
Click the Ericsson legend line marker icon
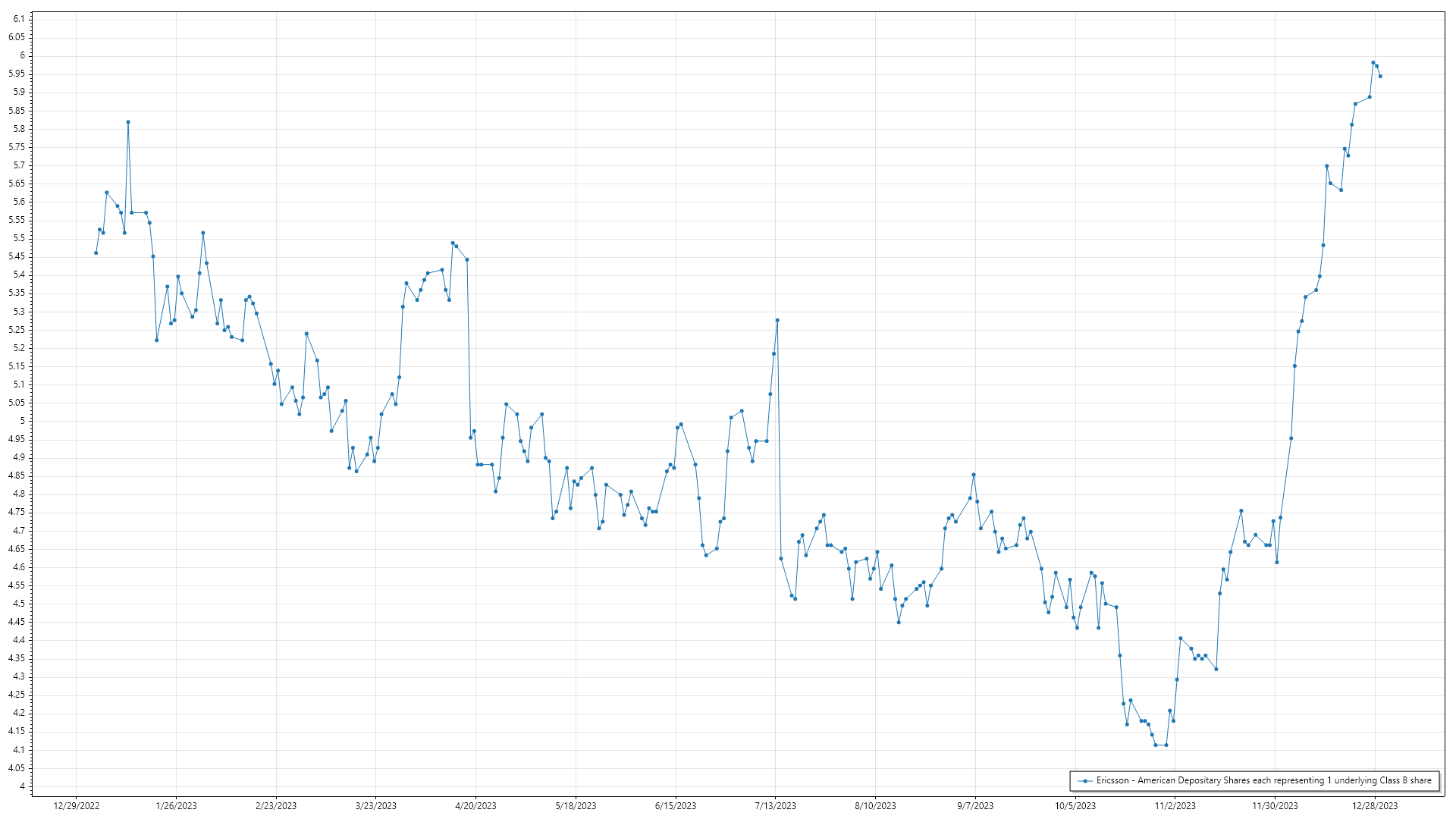[x=1085, y=780]
